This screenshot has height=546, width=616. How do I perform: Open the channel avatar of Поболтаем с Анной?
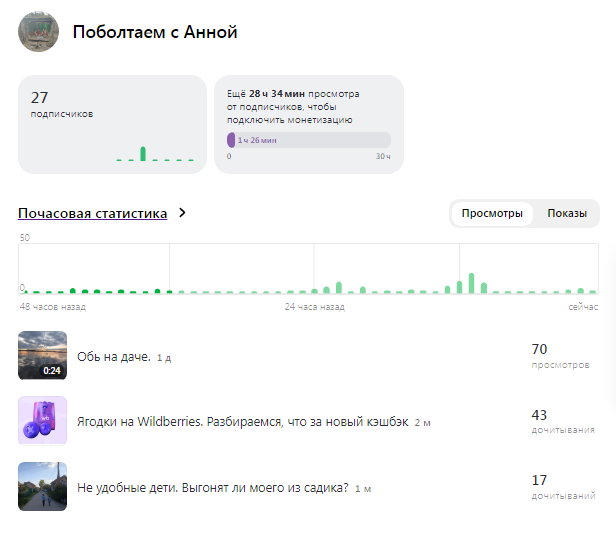[x=38, y=31]
